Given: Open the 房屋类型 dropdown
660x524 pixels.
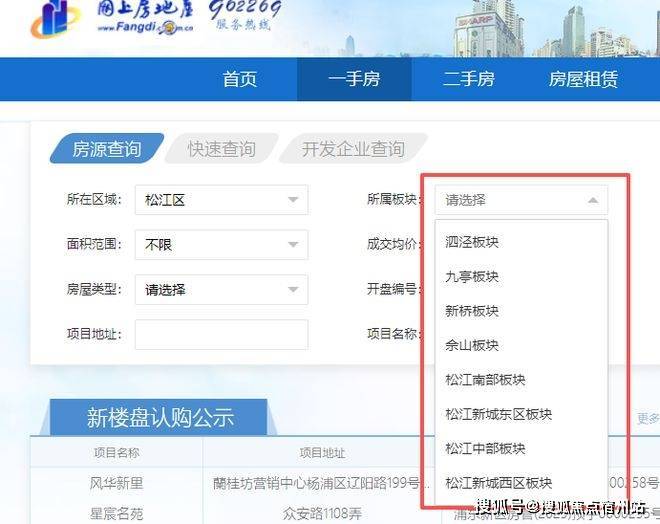Looking at the screenshot, I should 221,290.
